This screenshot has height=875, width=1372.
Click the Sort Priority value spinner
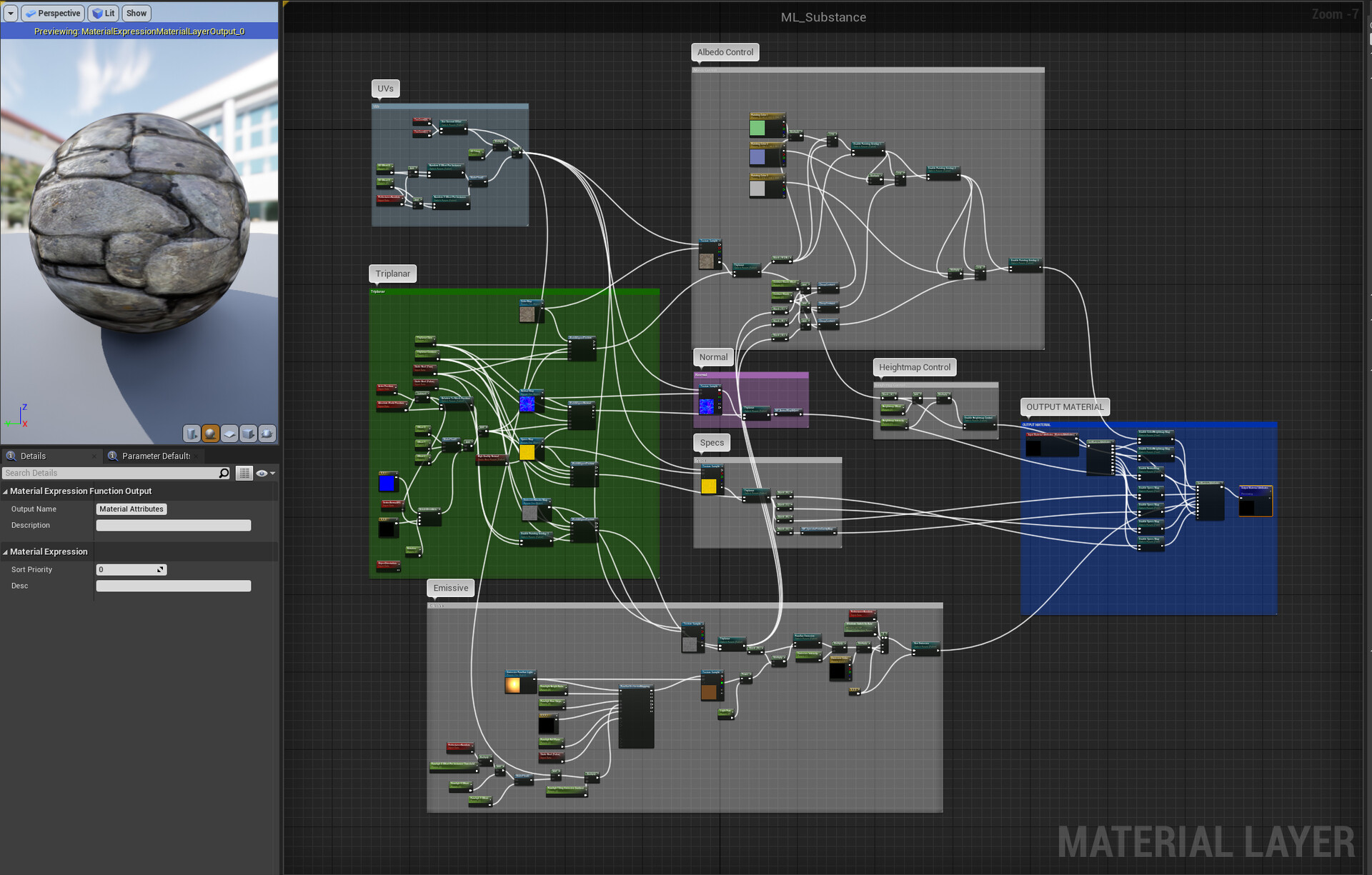point(131,569)
